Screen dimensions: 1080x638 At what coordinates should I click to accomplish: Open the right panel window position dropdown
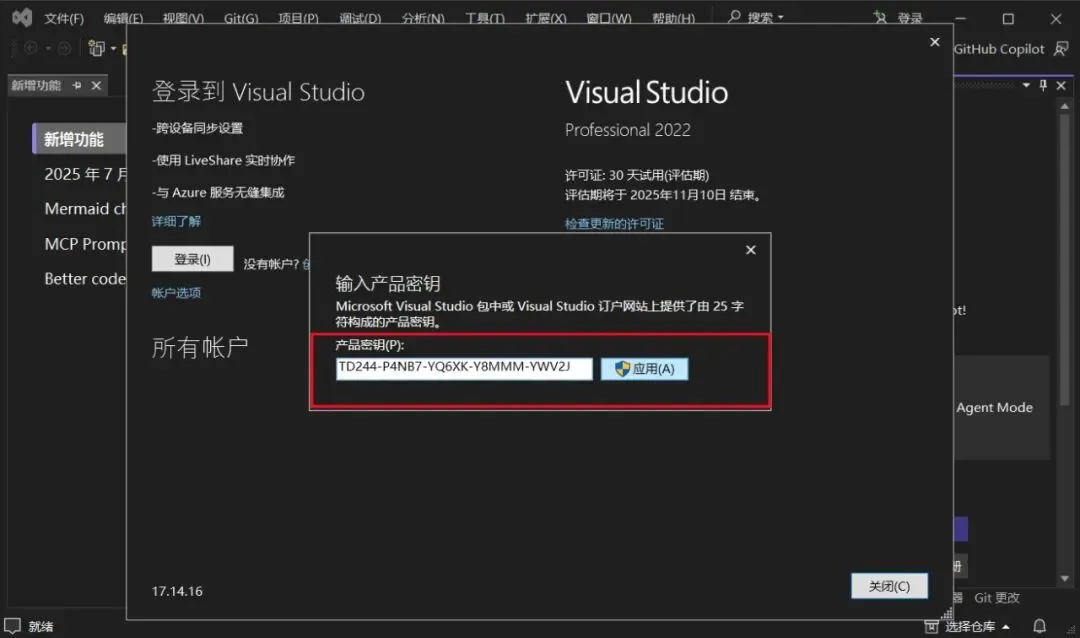[1026, 85]
